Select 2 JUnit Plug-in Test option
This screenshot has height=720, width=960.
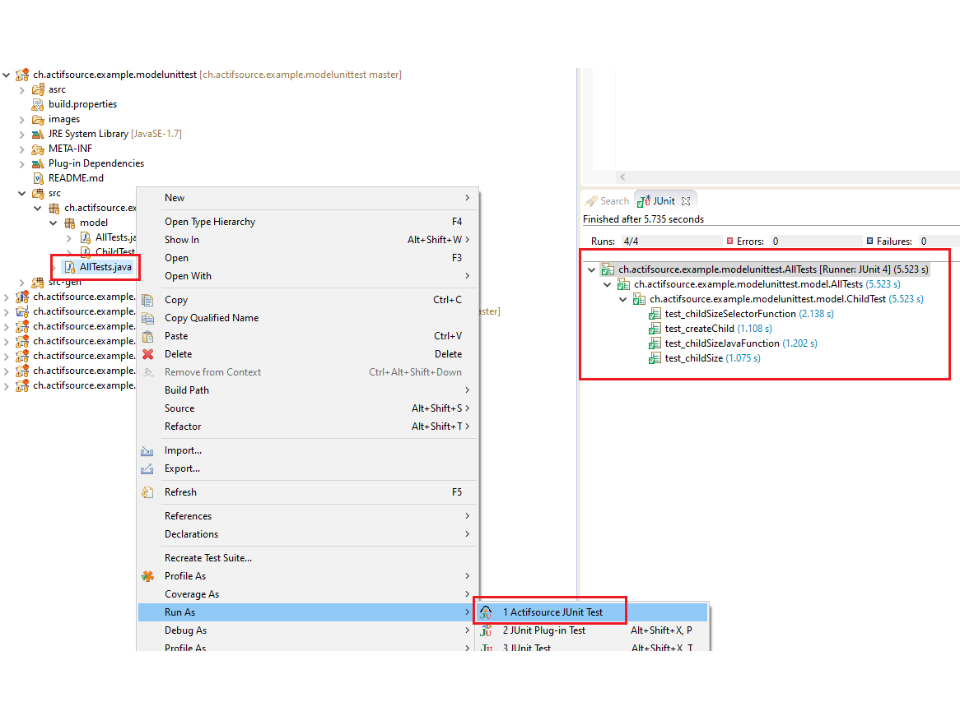544,631
